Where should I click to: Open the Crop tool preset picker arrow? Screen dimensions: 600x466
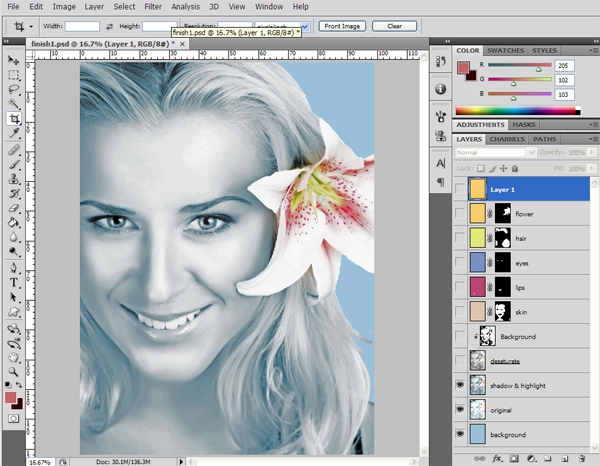[x=31, y=27]
